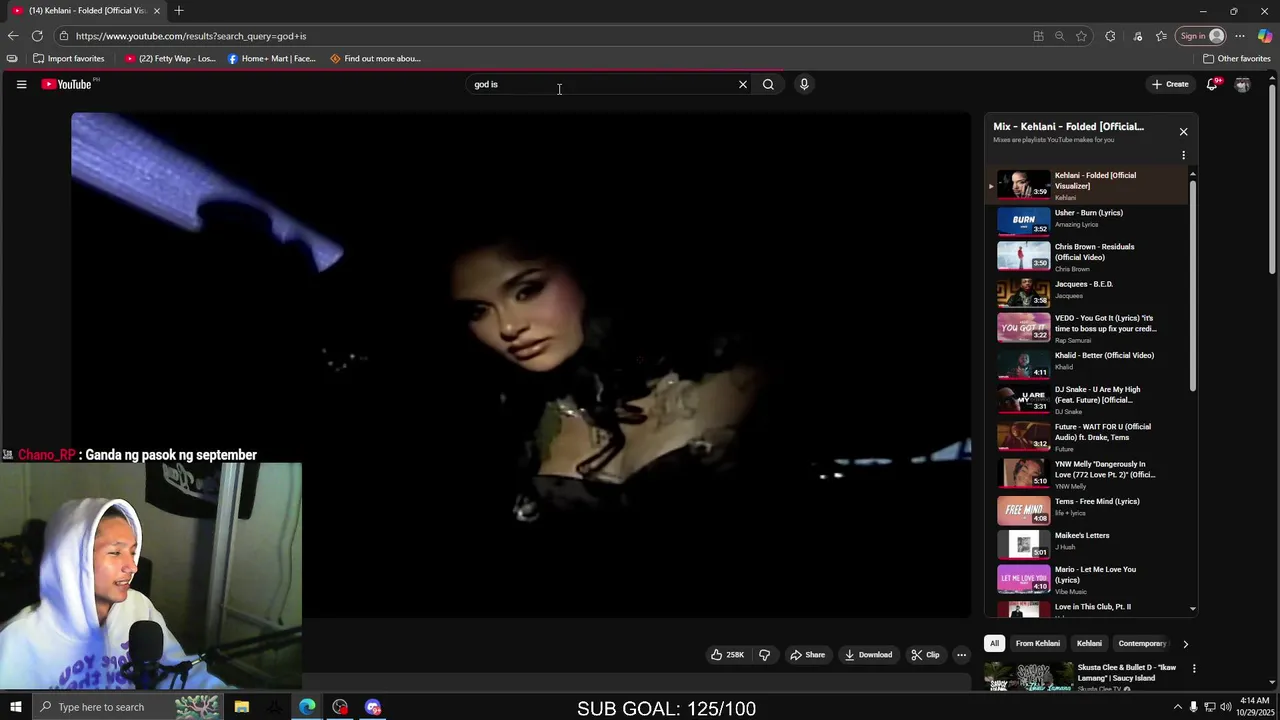Open the YouTube hamburger guide menu
The image size is (1280, 720).
tap(21, 84)
